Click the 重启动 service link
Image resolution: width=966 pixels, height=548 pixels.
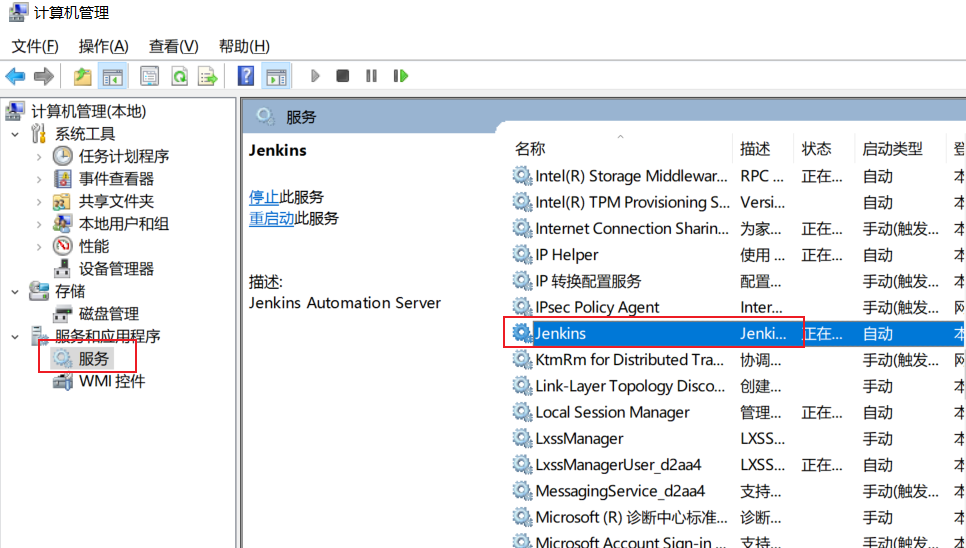pos(271,219)
